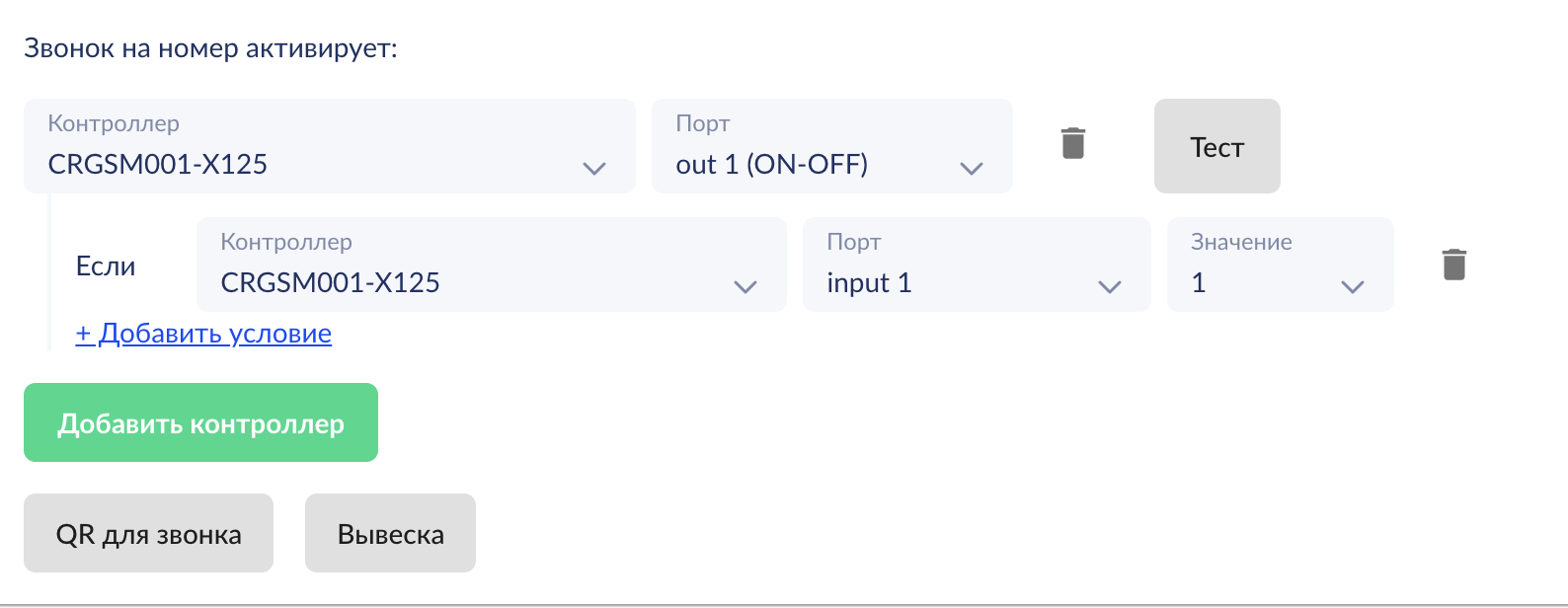Viewport: 1568px width, 608px height.
Task: Expand the Если row Контроллер combo box
Action: [492, 265]
